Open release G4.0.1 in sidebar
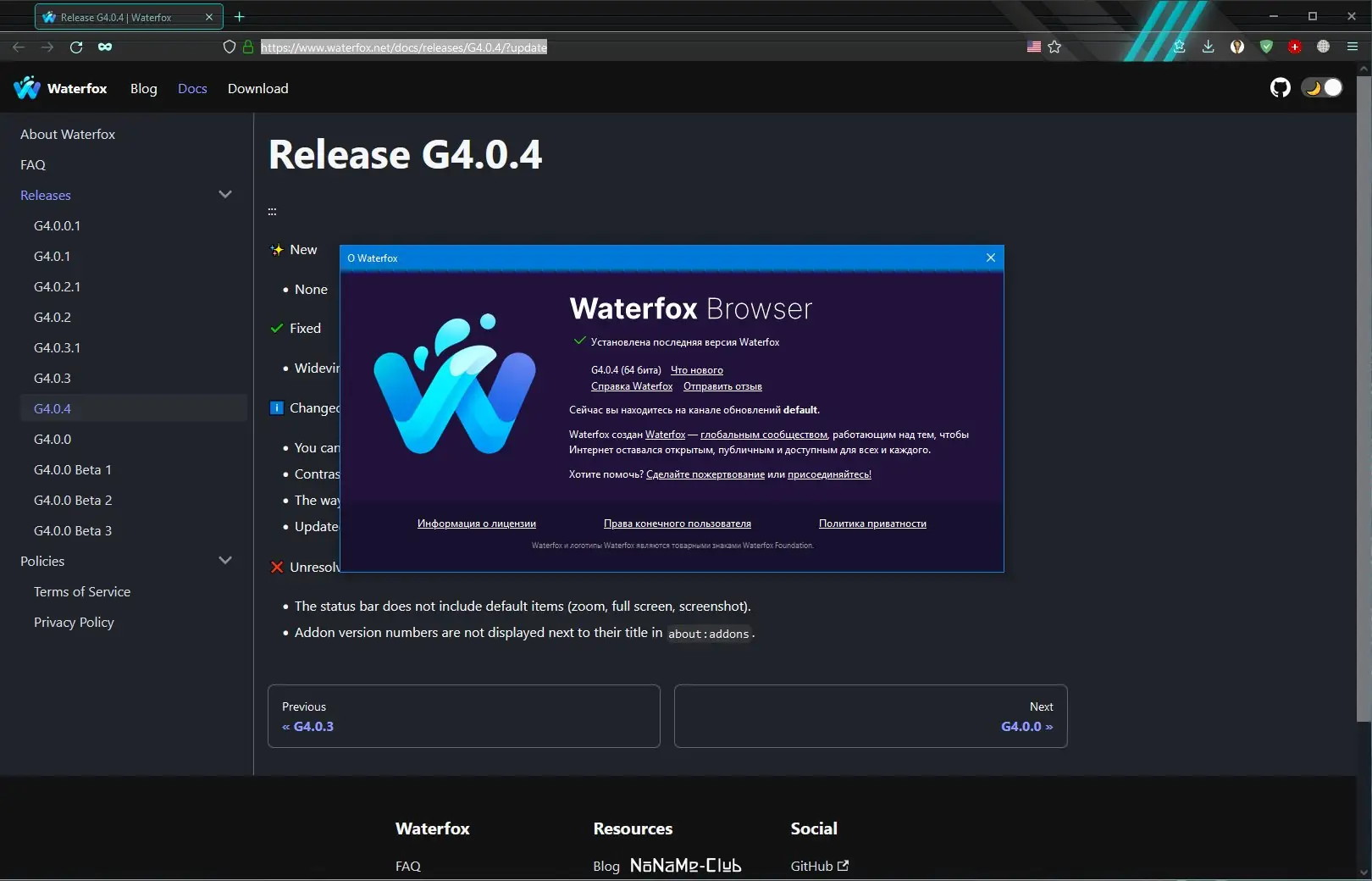 coord(53,257)
